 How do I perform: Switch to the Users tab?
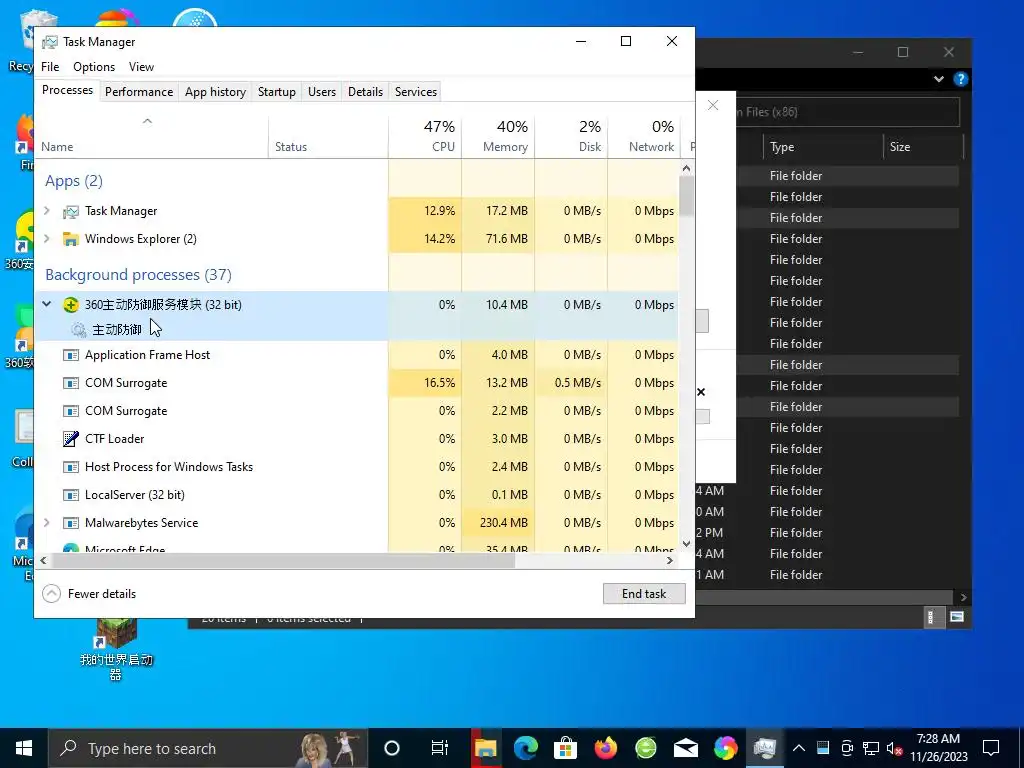pyautogui.click(x=322, y=92)
